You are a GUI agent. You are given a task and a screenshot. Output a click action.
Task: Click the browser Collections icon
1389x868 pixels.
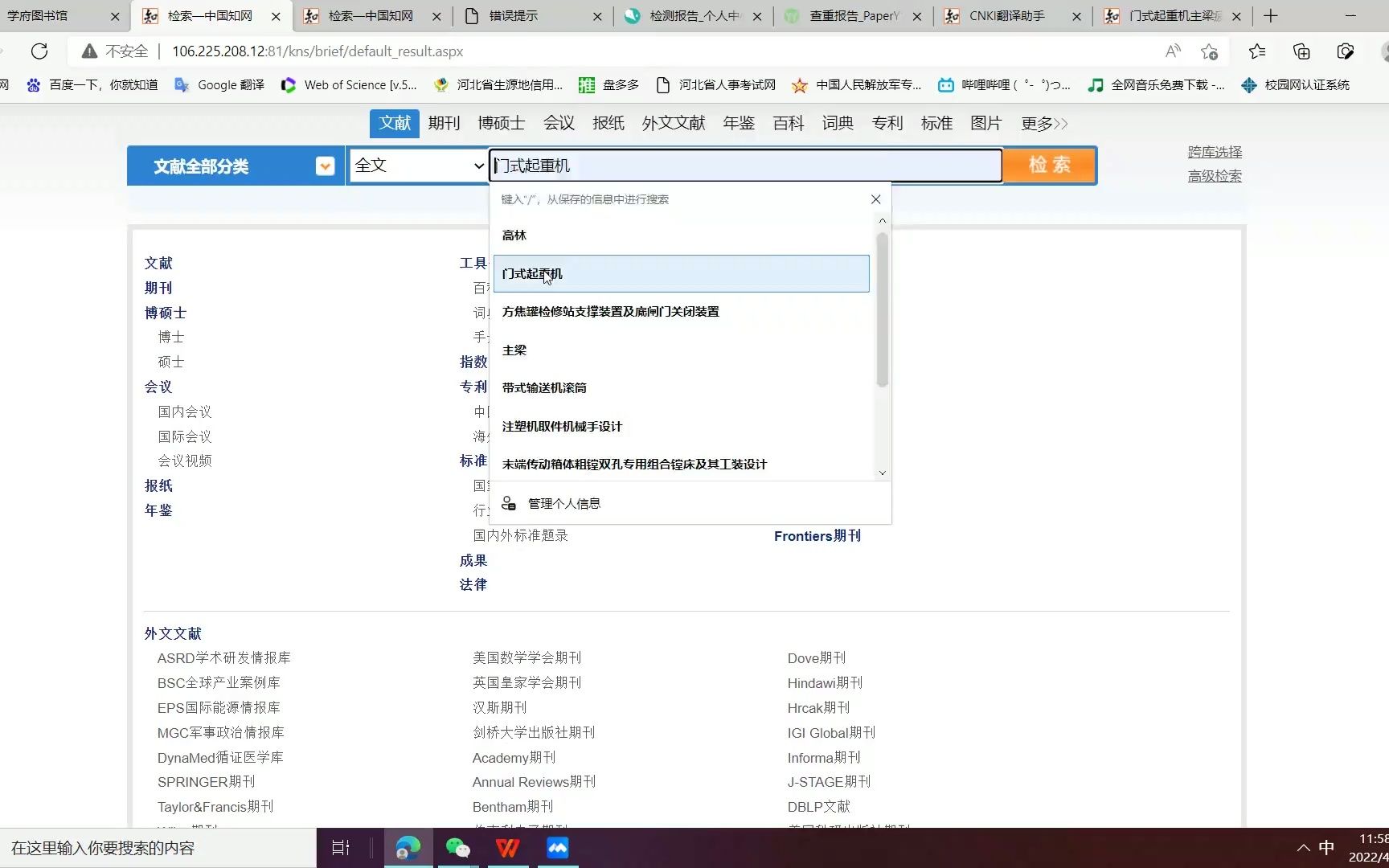[x=1301, y=51]
